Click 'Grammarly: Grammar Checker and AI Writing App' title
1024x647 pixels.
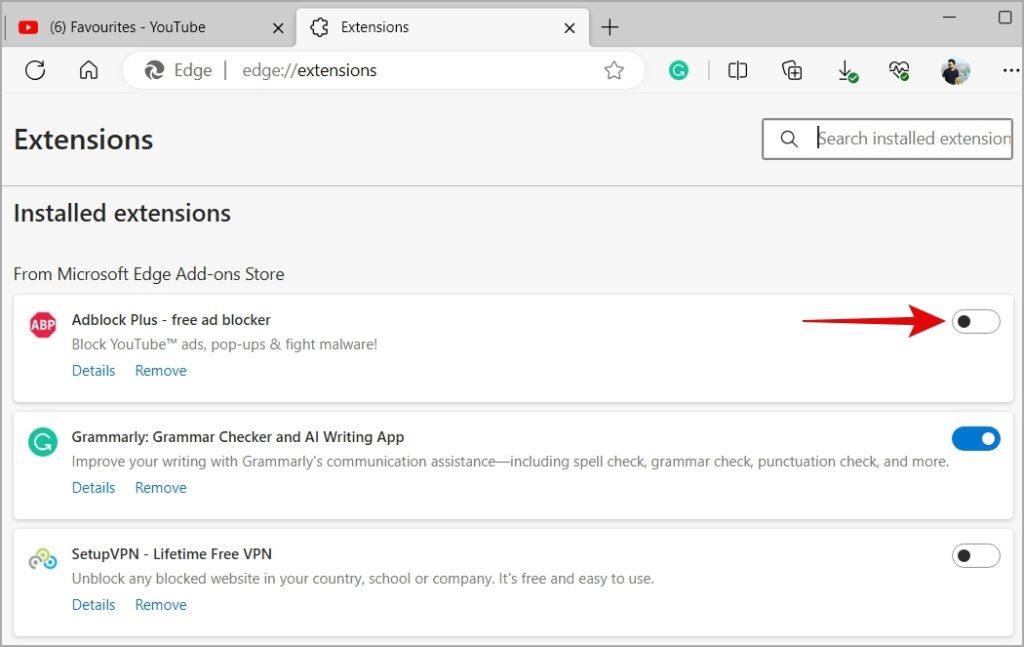(238, 437)
